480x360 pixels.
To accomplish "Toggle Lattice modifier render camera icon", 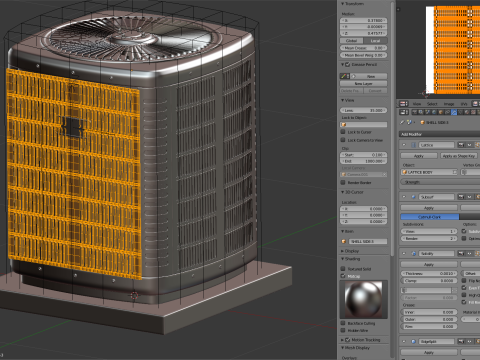I will (461, 145).
